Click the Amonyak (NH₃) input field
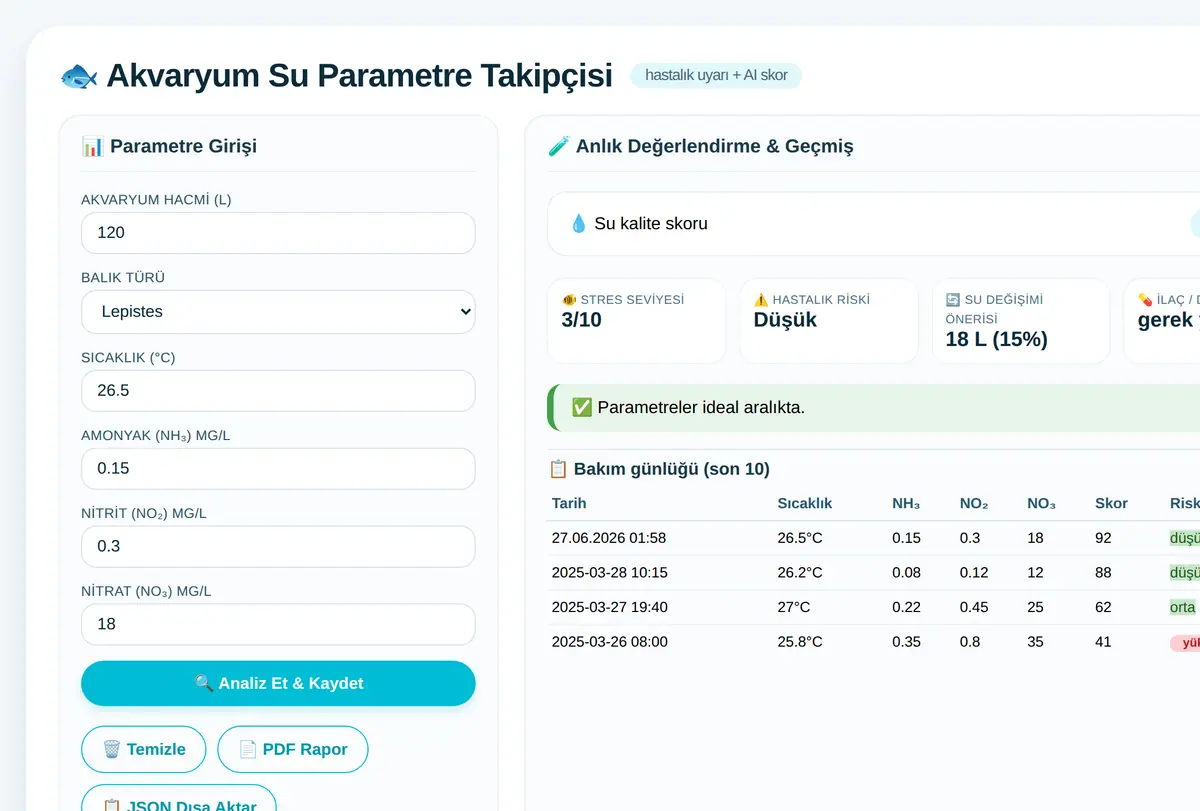Screen dimensions: 1200x811 coord(278,469)
